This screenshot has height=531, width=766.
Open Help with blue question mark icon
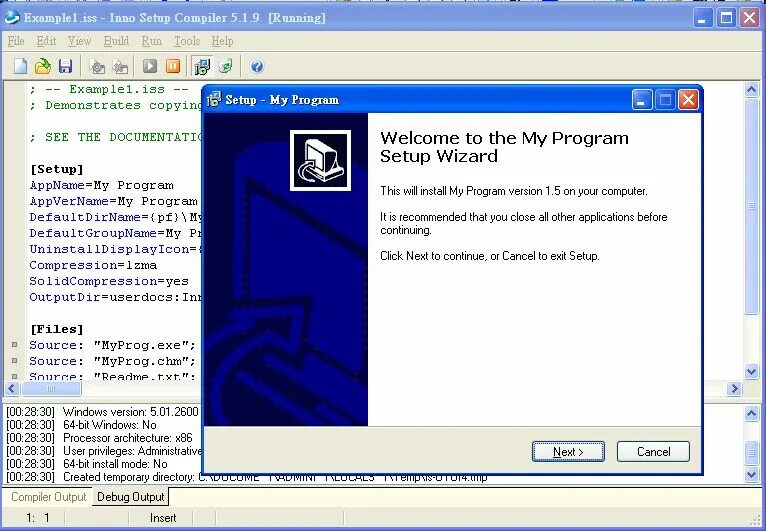tap(257, 66)
